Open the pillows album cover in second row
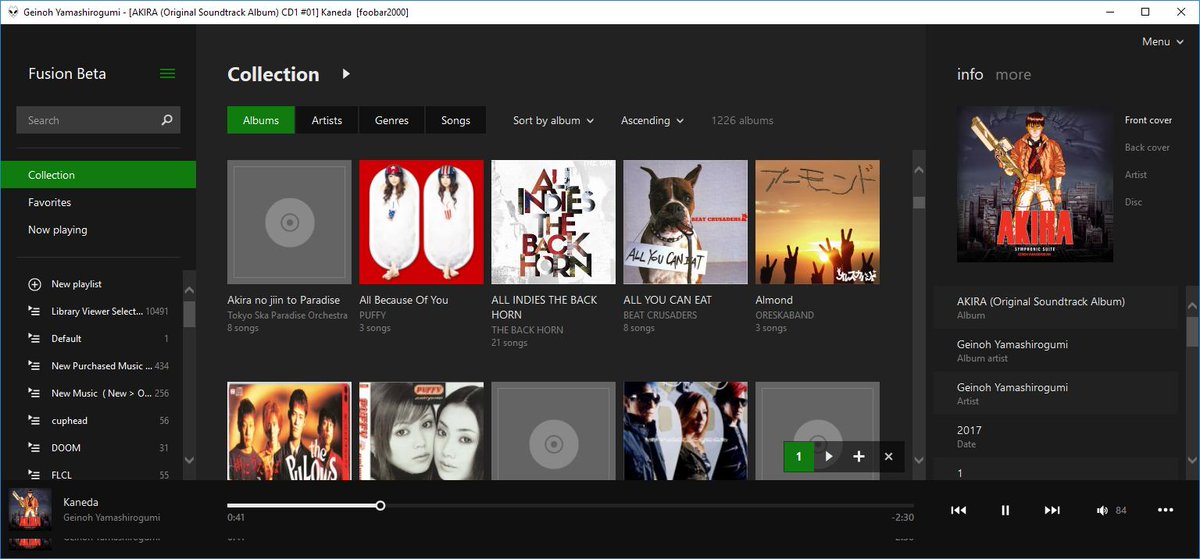The width and height of the screenshot is (1200, 559). (289, 431)
